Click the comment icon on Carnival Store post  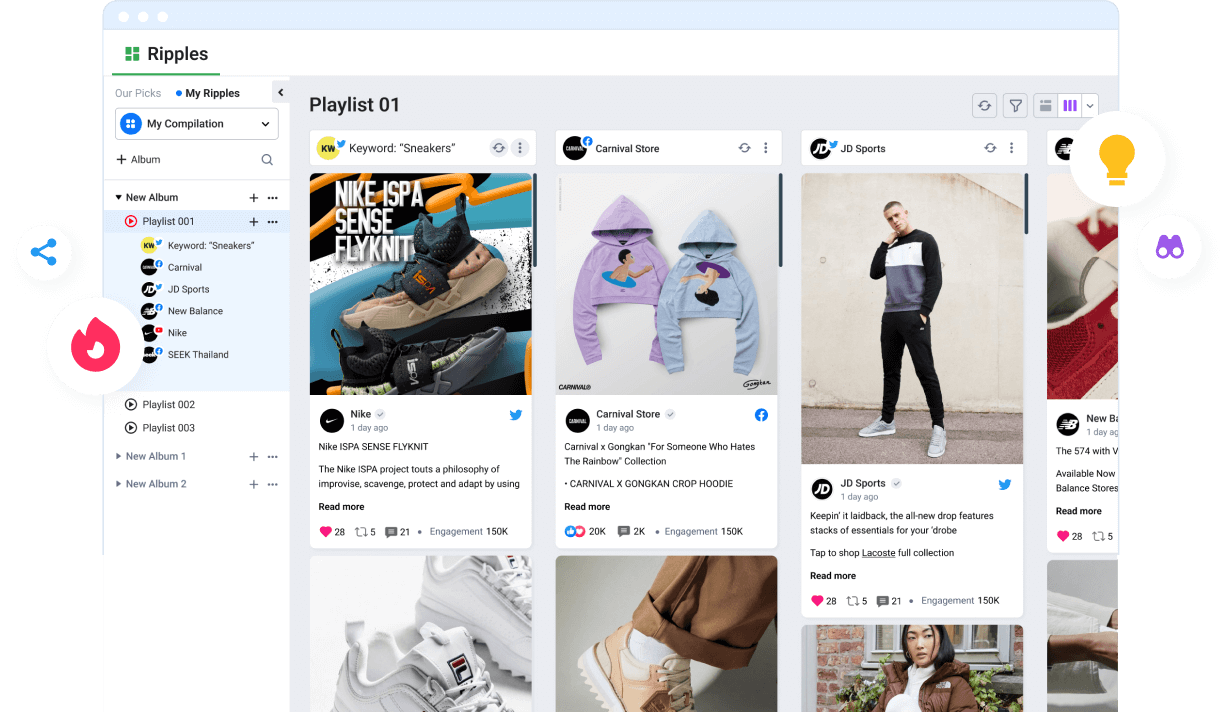pos(624,532)
